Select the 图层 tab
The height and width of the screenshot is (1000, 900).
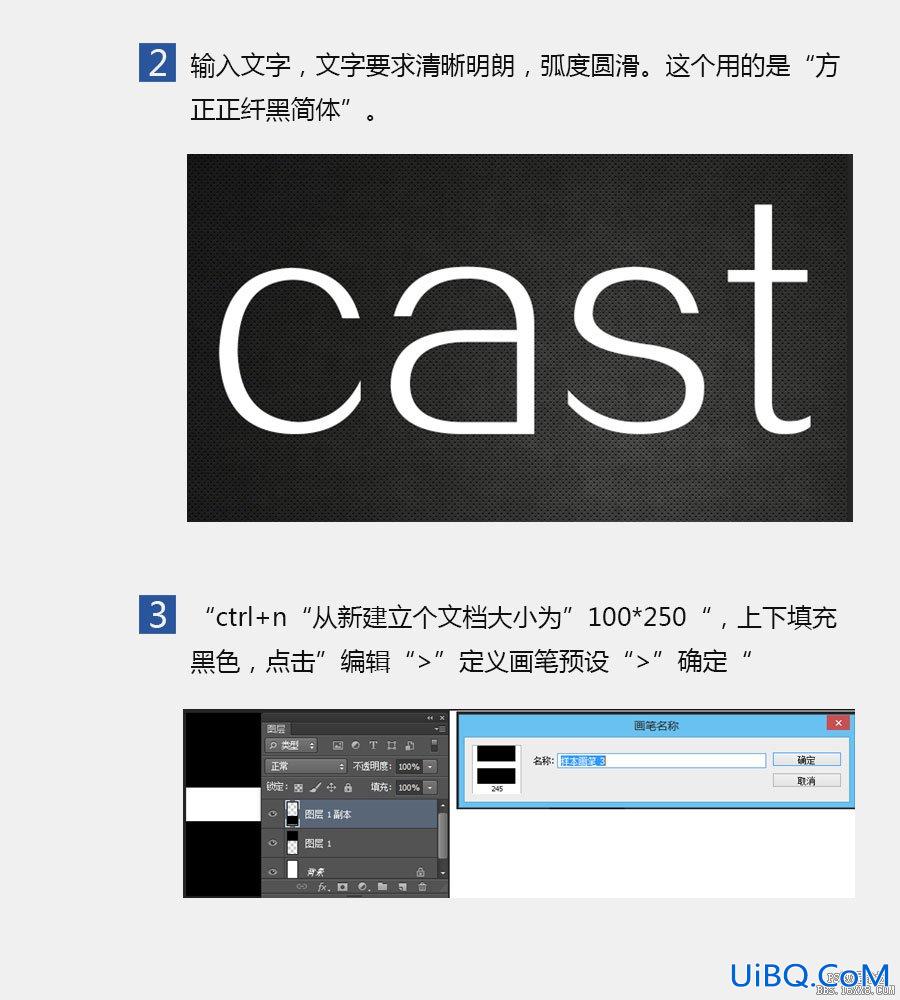277,728
